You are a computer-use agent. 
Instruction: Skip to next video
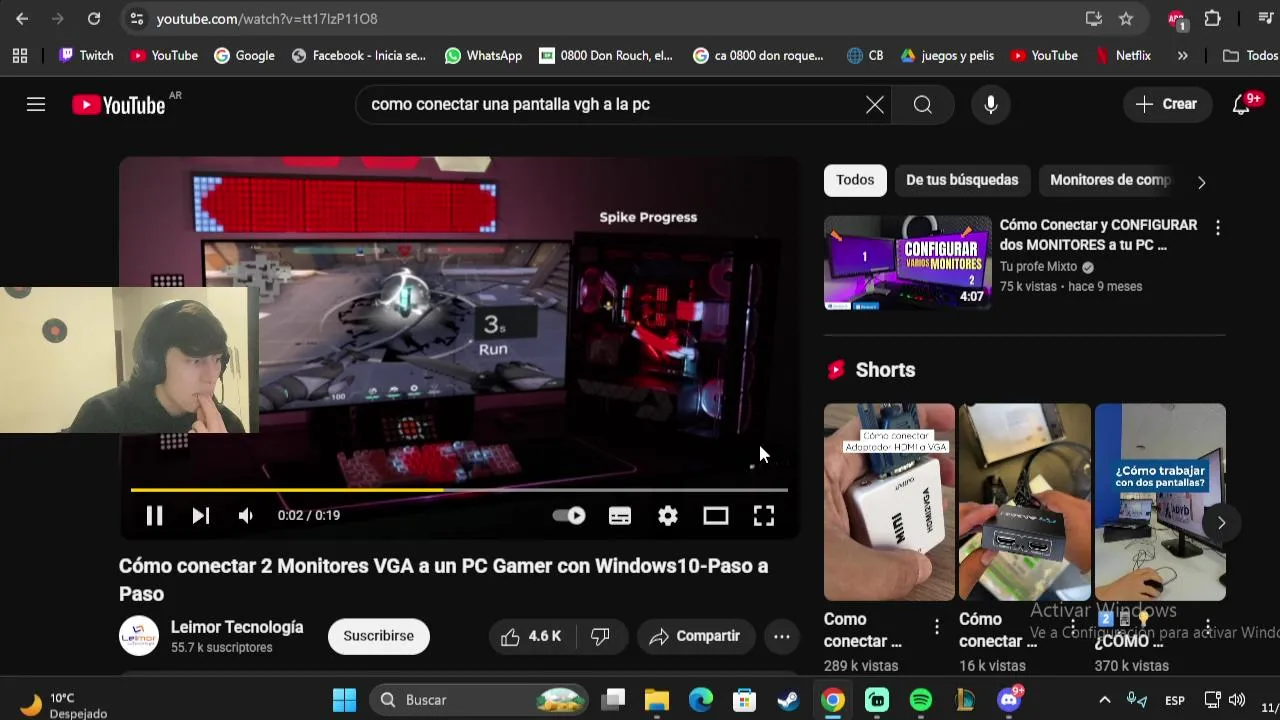(200, 516)
